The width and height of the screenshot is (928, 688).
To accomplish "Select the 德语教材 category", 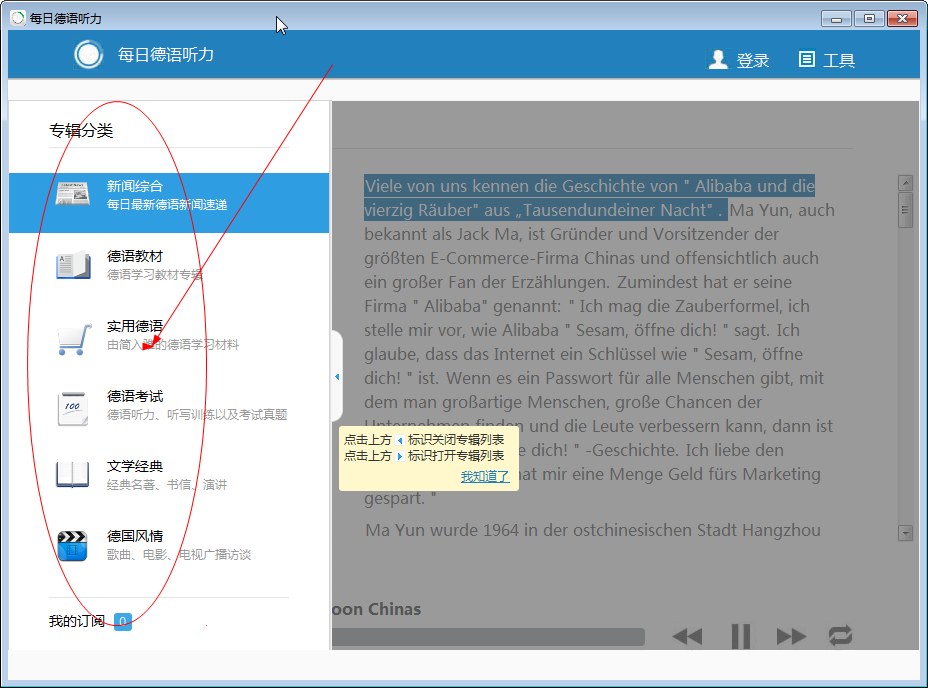I will (x=169, y=265).
